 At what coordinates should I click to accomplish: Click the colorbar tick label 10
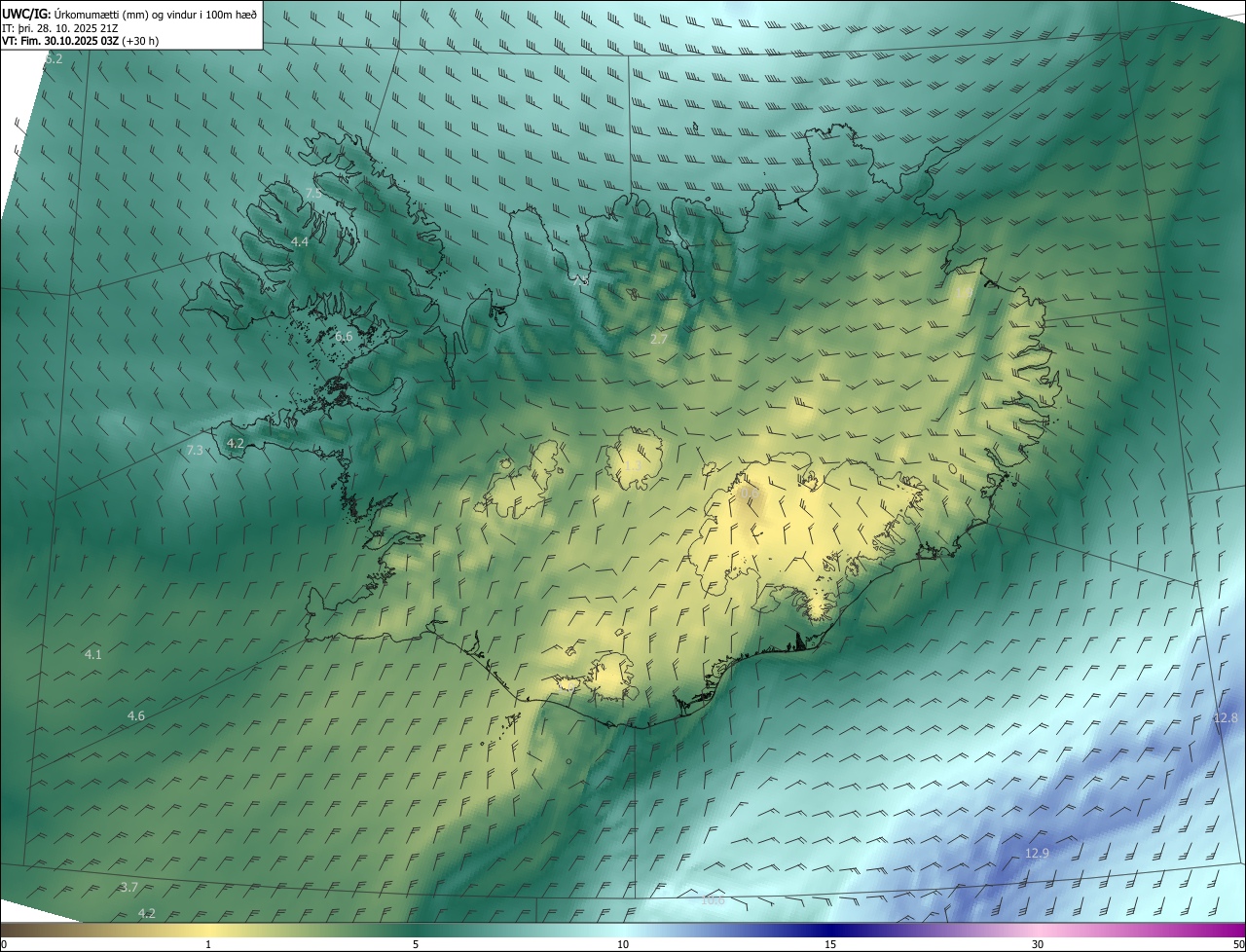pyautogui.click(x=623, y=945)
